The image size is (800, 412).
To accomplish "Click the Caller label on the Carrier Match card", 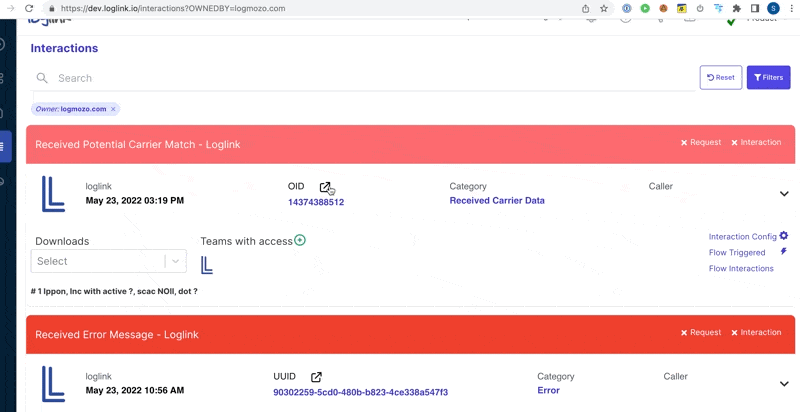I will tap(661, 186).
